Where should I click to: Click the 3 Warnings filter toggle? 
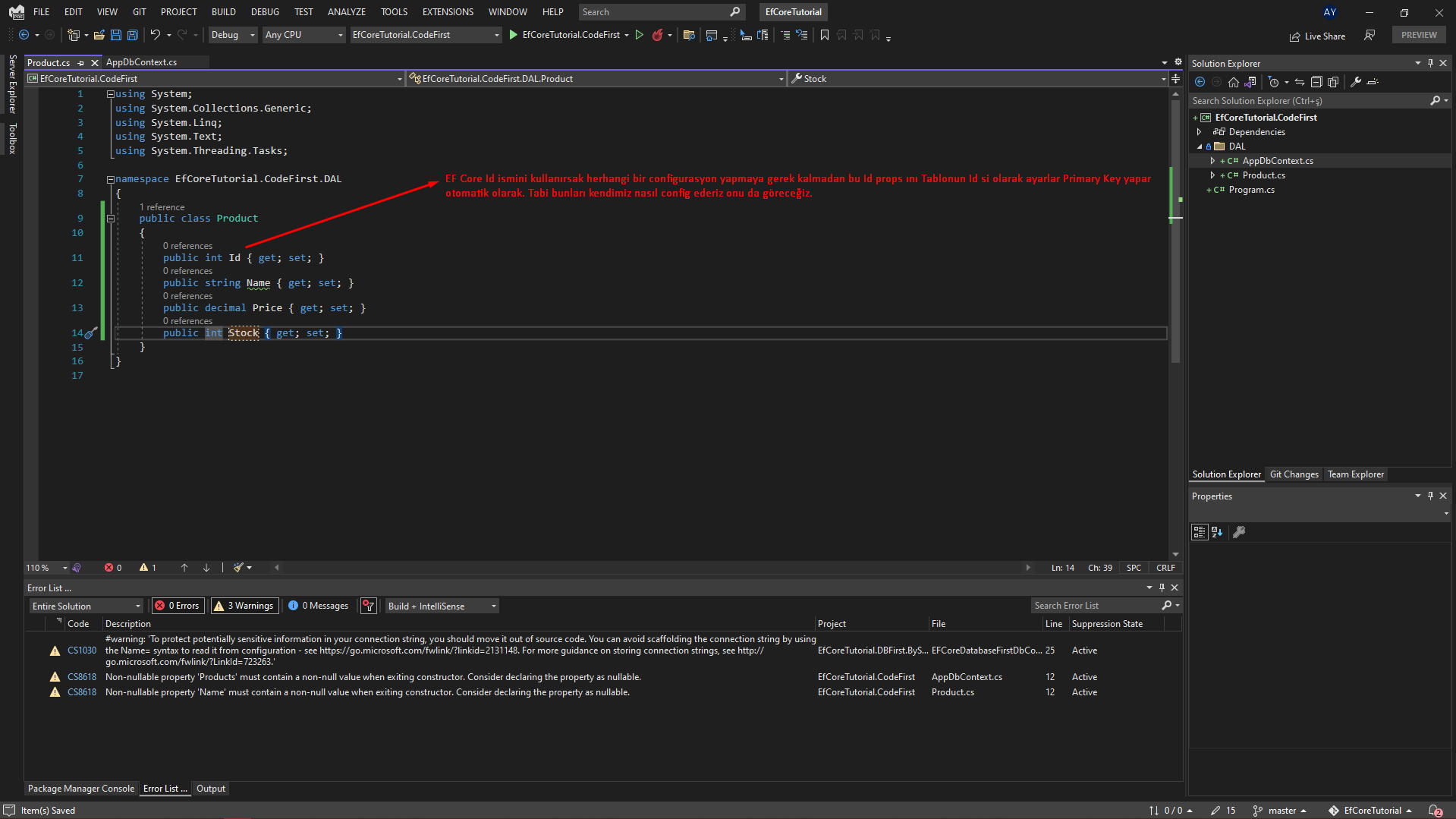pos(244,605)
